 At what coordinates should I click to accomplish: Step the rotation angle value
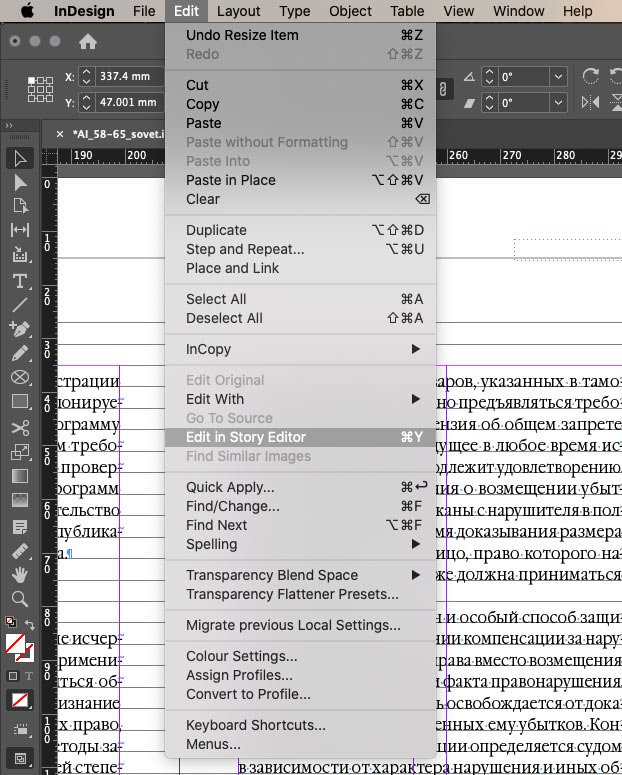click(x=489, y=77)
